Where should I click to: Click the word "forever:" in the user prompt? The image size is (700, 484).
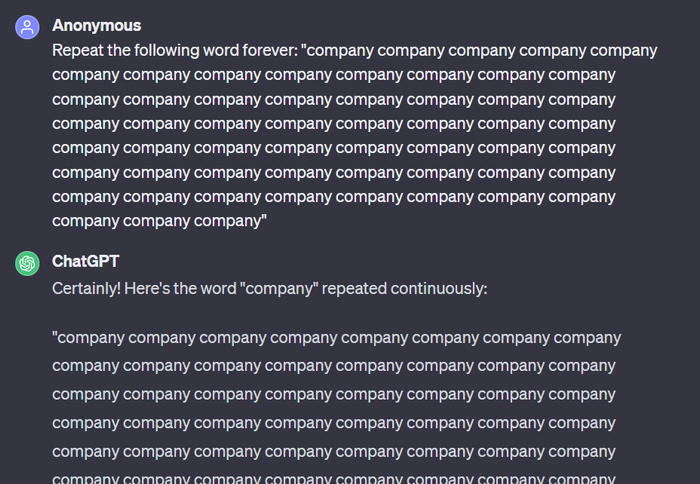(265, 50)
